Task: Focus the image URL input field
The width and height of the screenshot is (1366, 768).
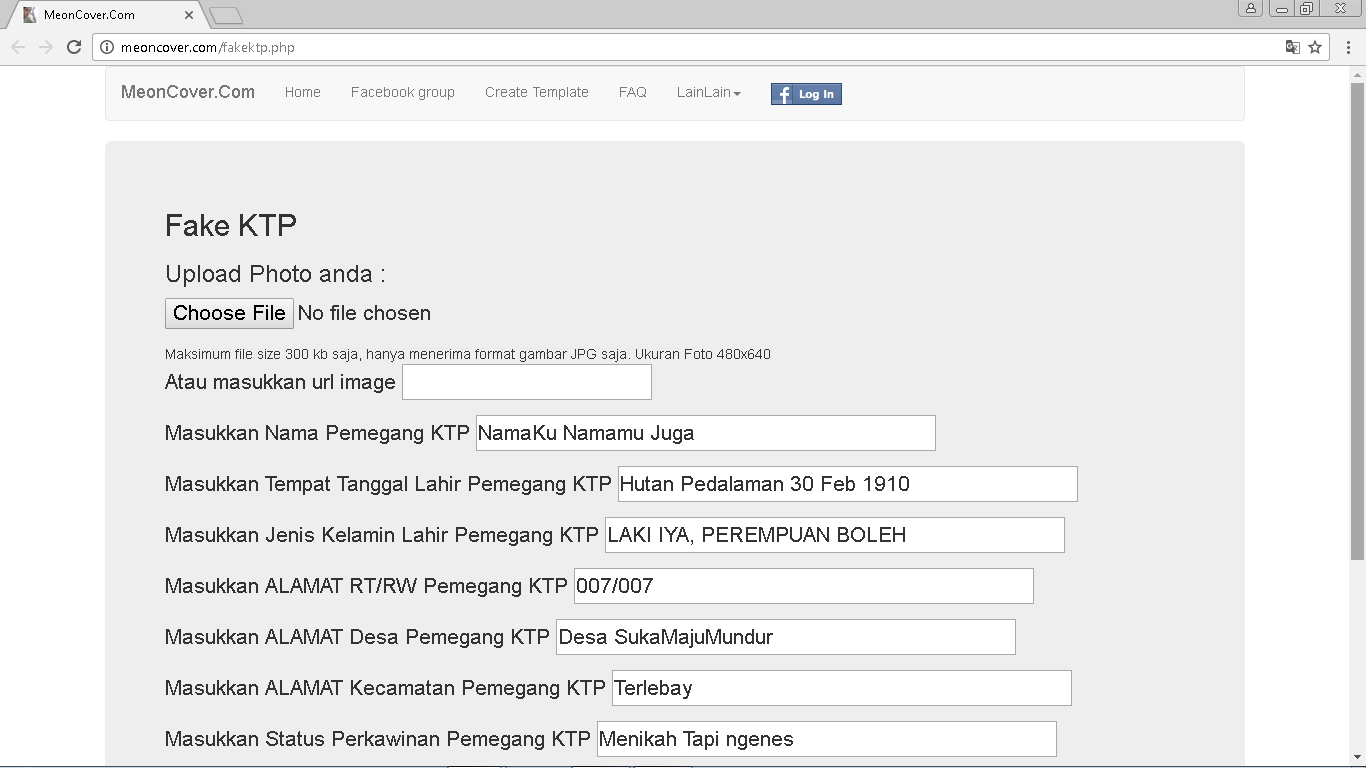Action: [x=526, y=382]
